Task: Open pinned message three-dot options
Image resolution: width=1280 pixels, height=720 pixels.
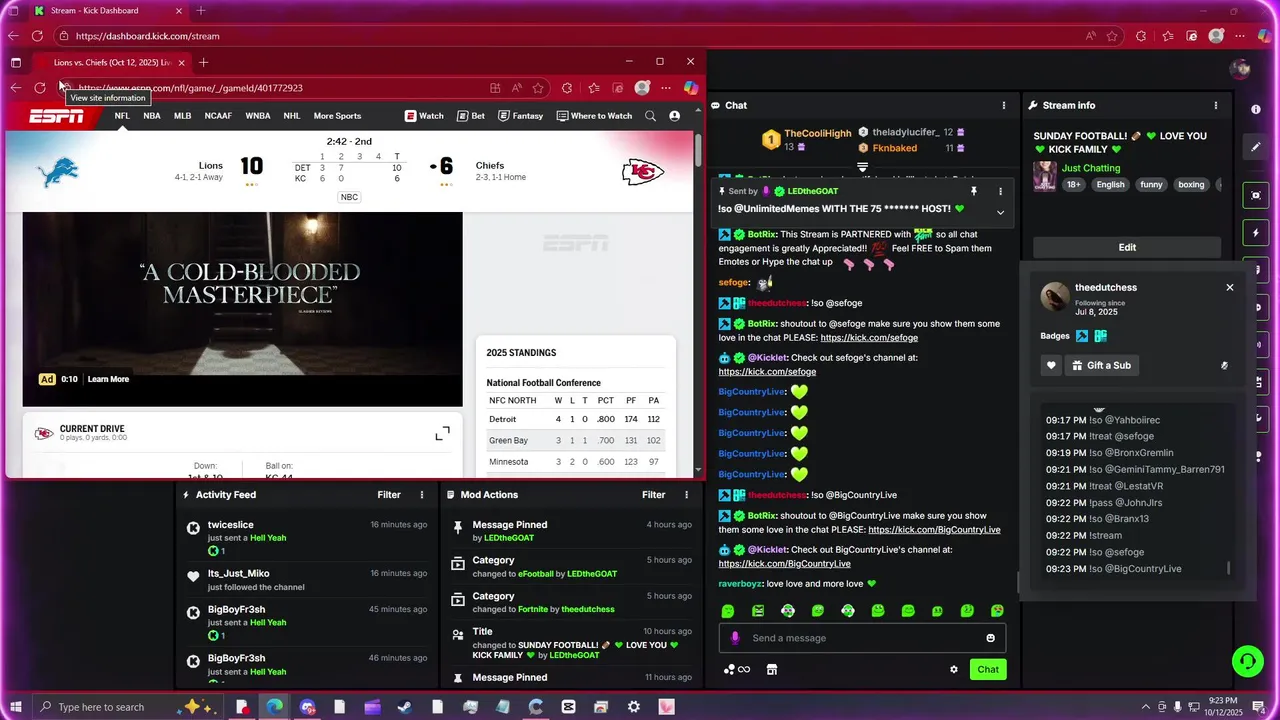Action: tap(1000, 191)
